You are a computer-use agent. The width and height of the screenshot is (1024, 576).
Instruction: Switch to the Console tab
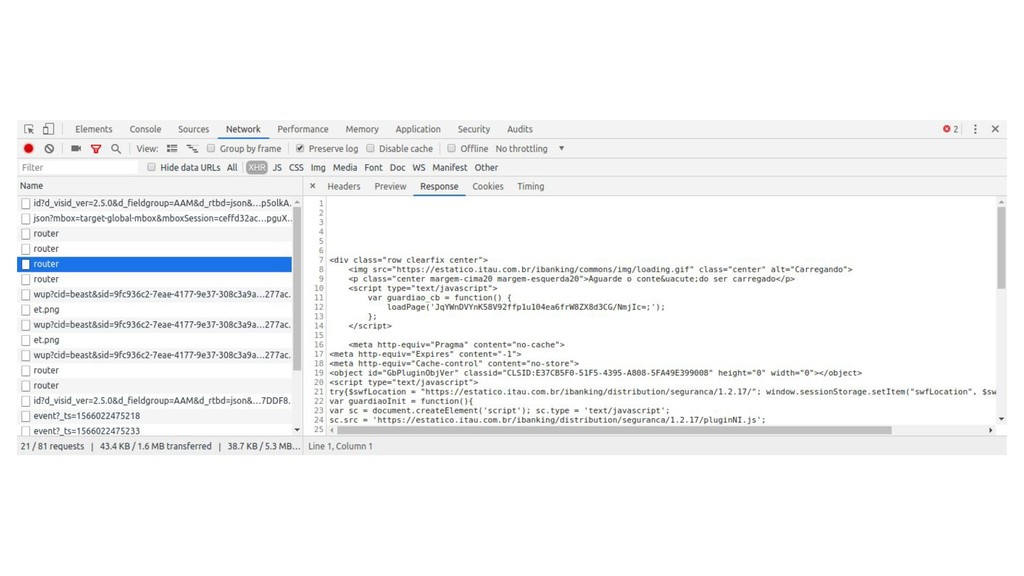pos(145,129)
